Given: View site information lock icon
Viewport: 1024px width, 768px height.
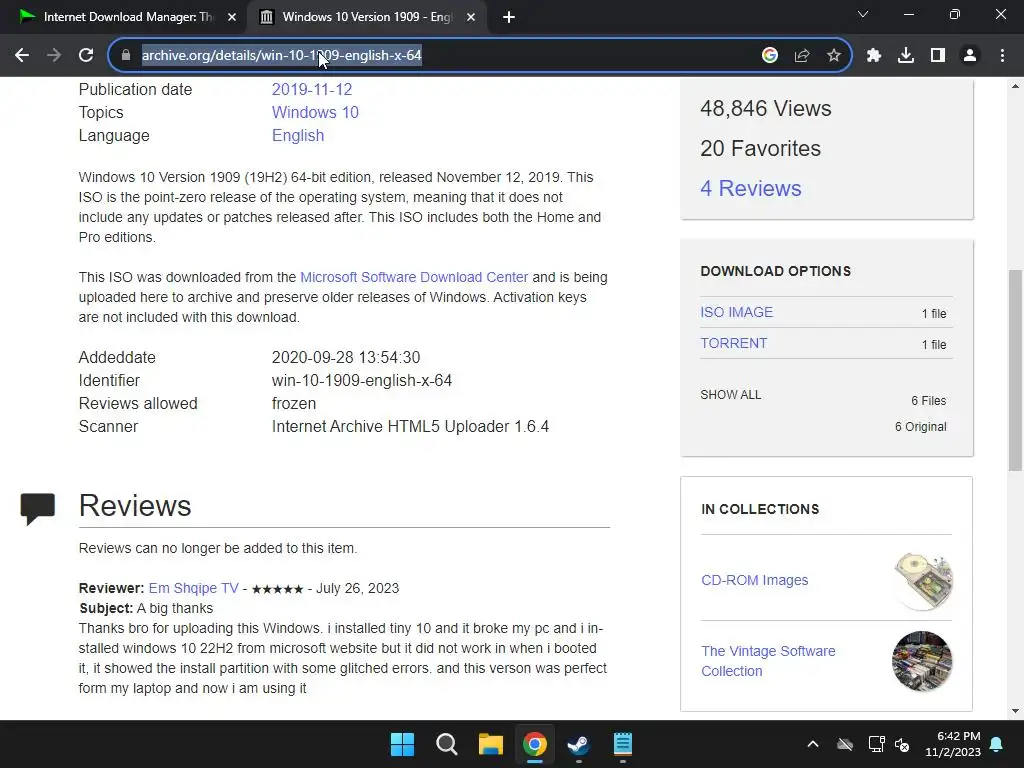Looking at the screenshot, I should 126,56.
